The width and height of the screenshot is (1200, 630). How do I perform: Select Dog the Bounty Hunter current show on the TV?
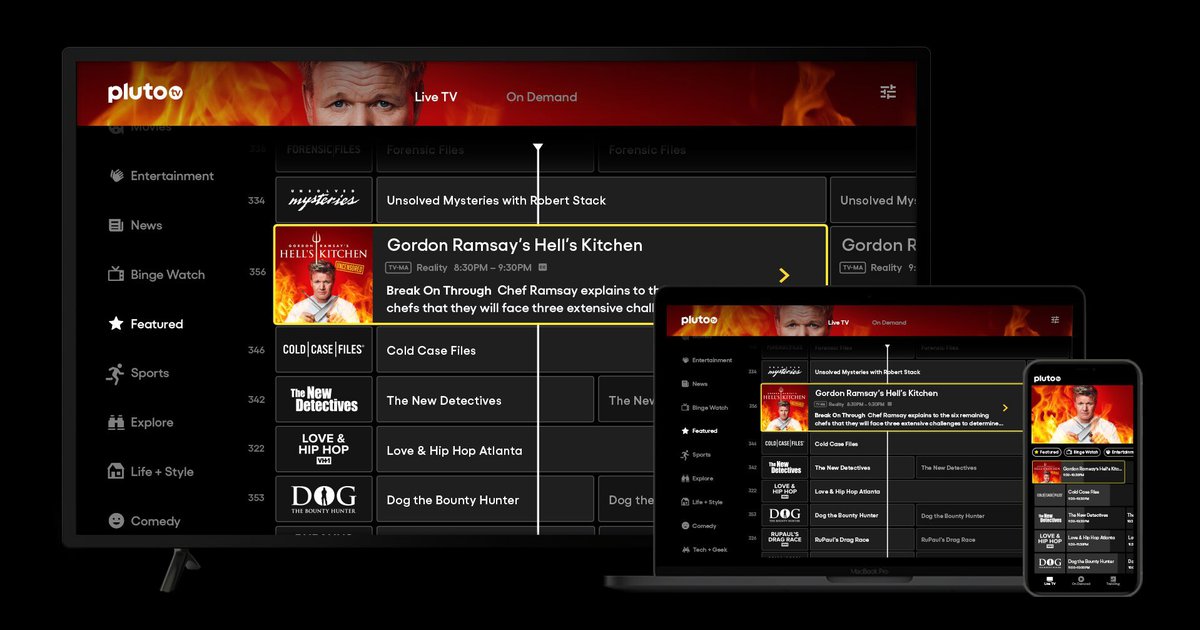pyautogui.click(x=484, y=500)
